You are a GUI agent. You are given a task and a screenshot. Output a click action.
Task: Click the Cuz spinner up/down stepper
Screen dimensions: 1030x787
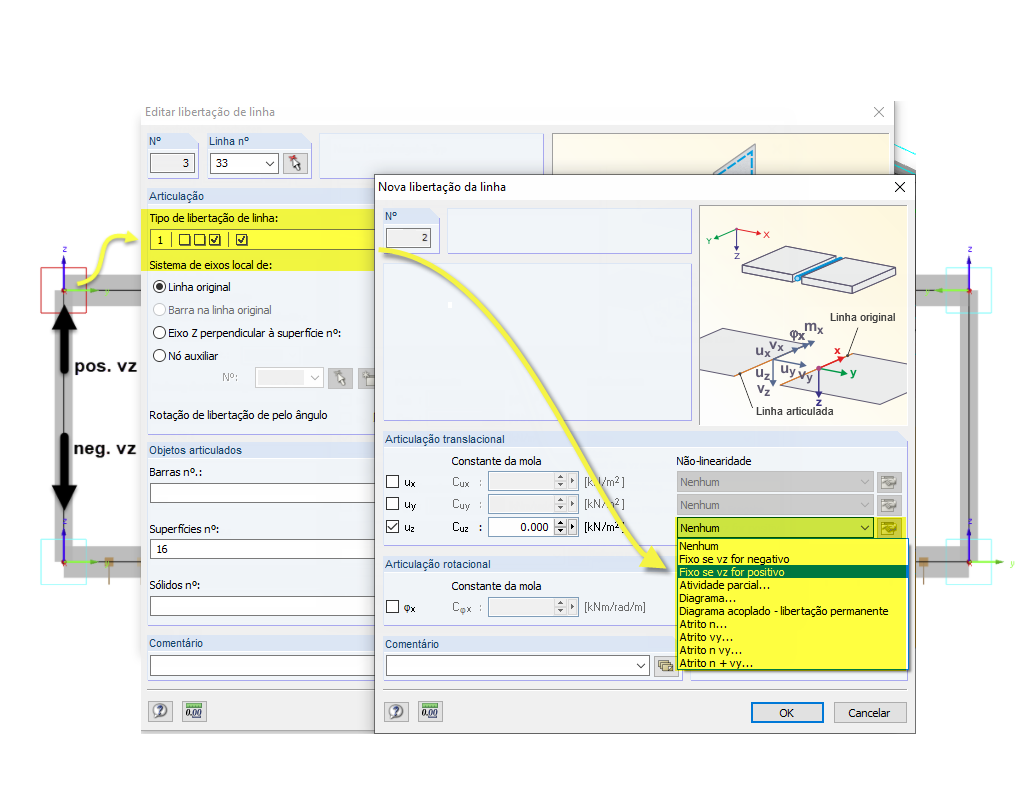[560, 527]
